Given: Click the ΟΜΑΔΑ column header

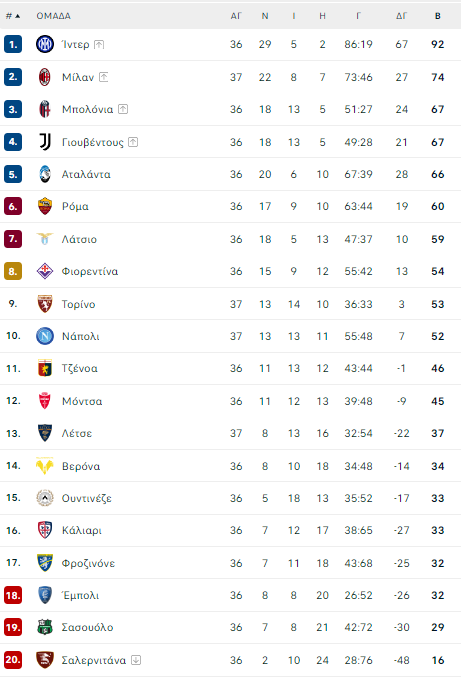Looking at the screenshot, I should click(53, 16).
